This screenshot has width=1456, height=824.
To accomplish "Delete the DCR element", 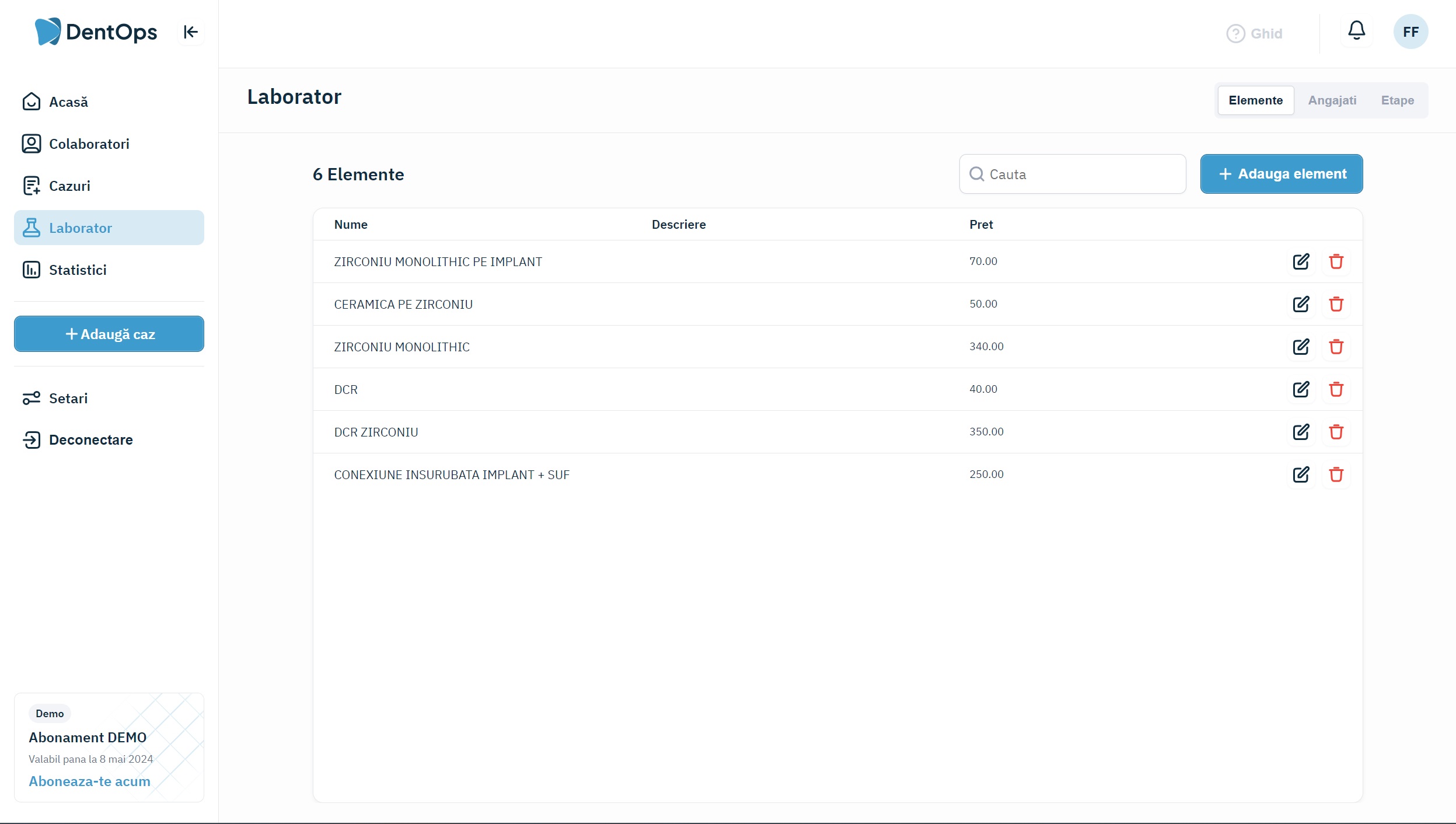I will click(1336, 389).
